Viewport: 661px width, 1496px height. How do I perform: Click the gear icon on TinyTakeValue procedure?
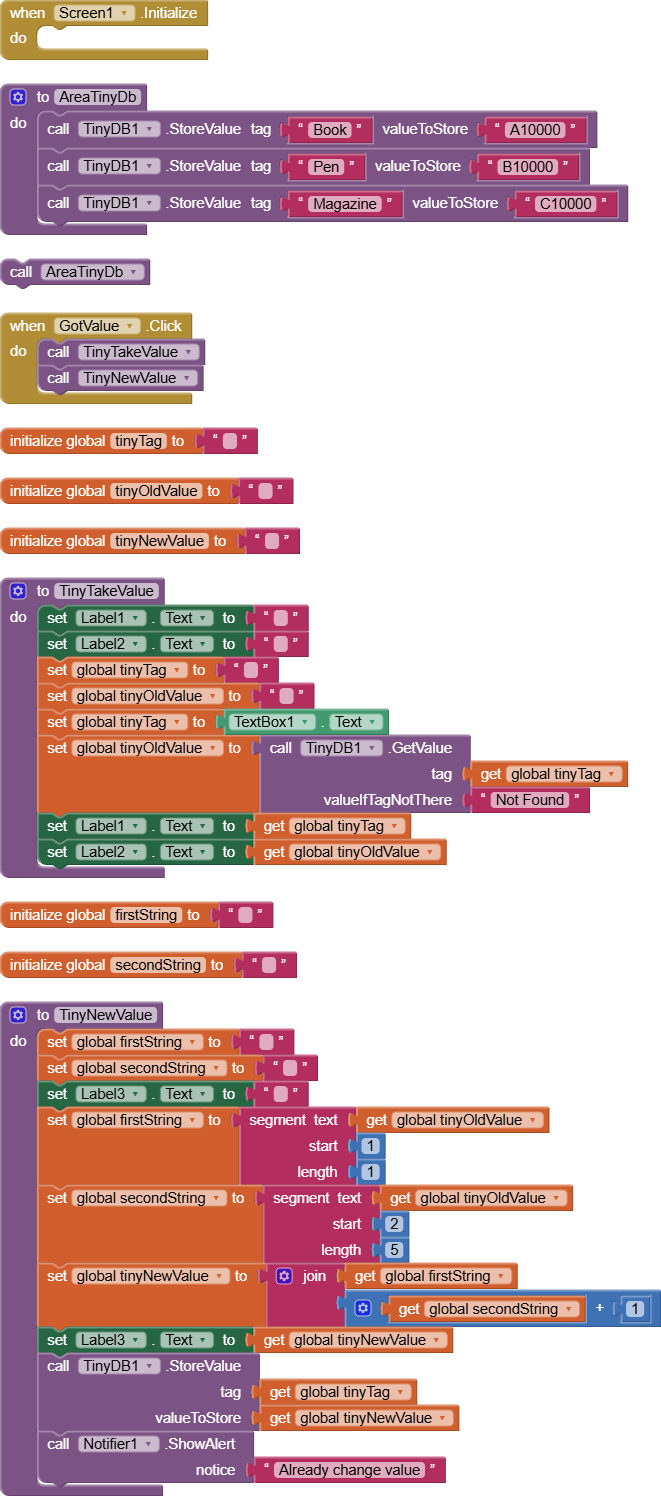coord(17,591)
